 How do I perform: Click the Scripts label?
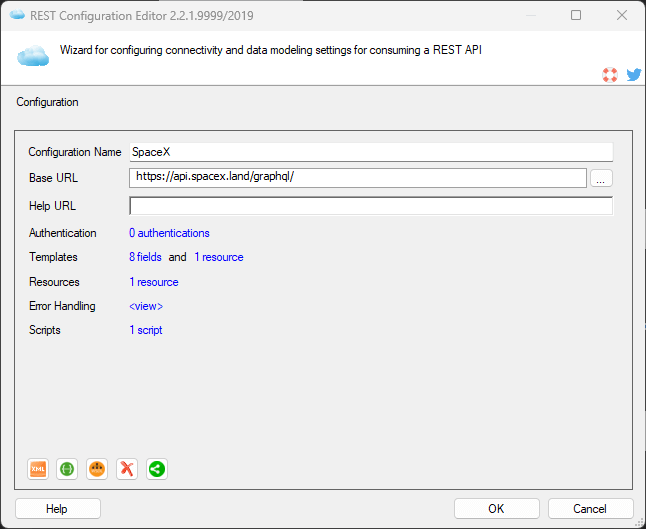(x=44, y=330)
